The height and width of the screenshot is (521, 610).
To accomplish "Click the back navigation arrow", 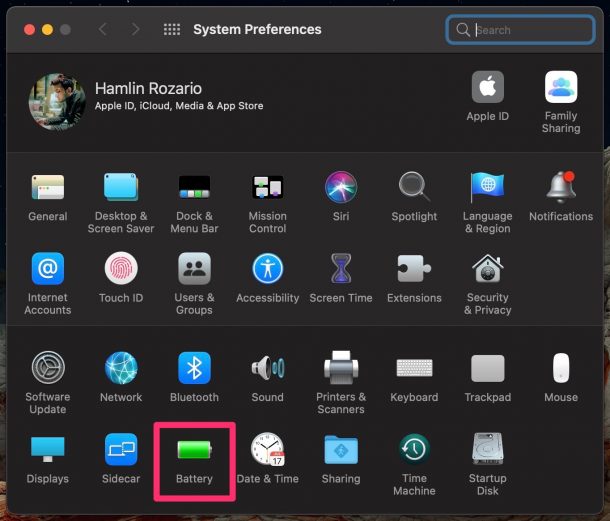I will tap(103, 30).
